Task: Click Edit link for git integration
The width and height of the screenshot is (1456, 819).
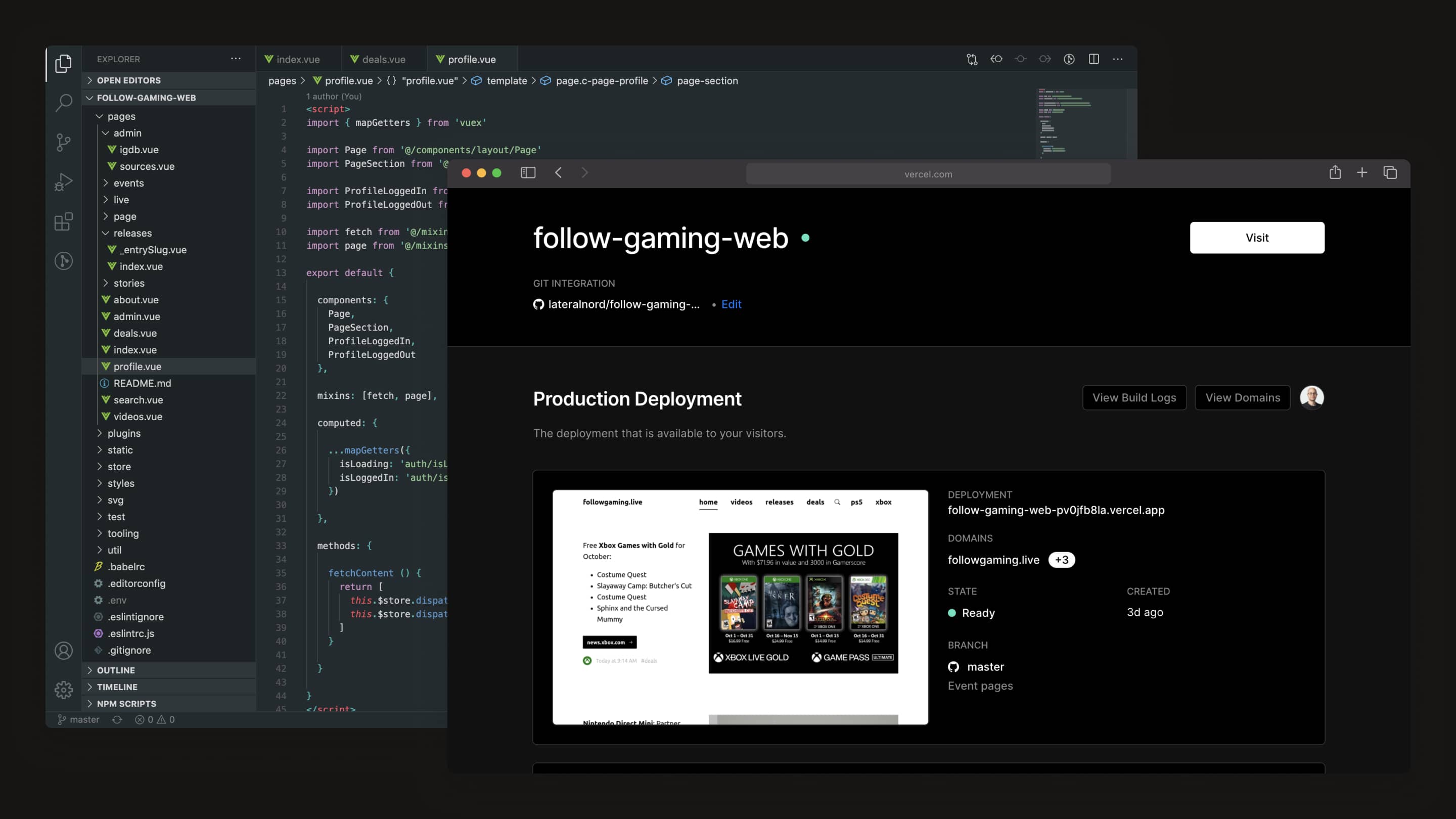Action: pos(731,304)
